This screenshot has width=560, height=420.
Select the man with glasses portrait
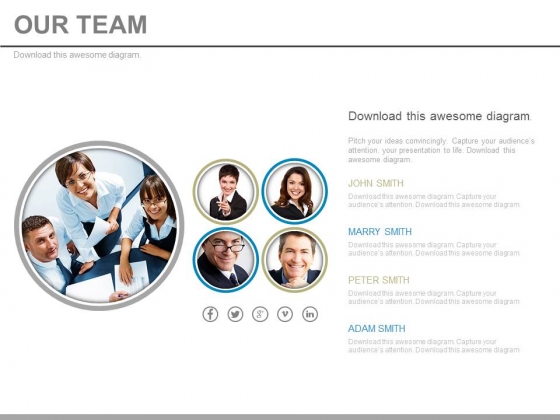[226, 260]
